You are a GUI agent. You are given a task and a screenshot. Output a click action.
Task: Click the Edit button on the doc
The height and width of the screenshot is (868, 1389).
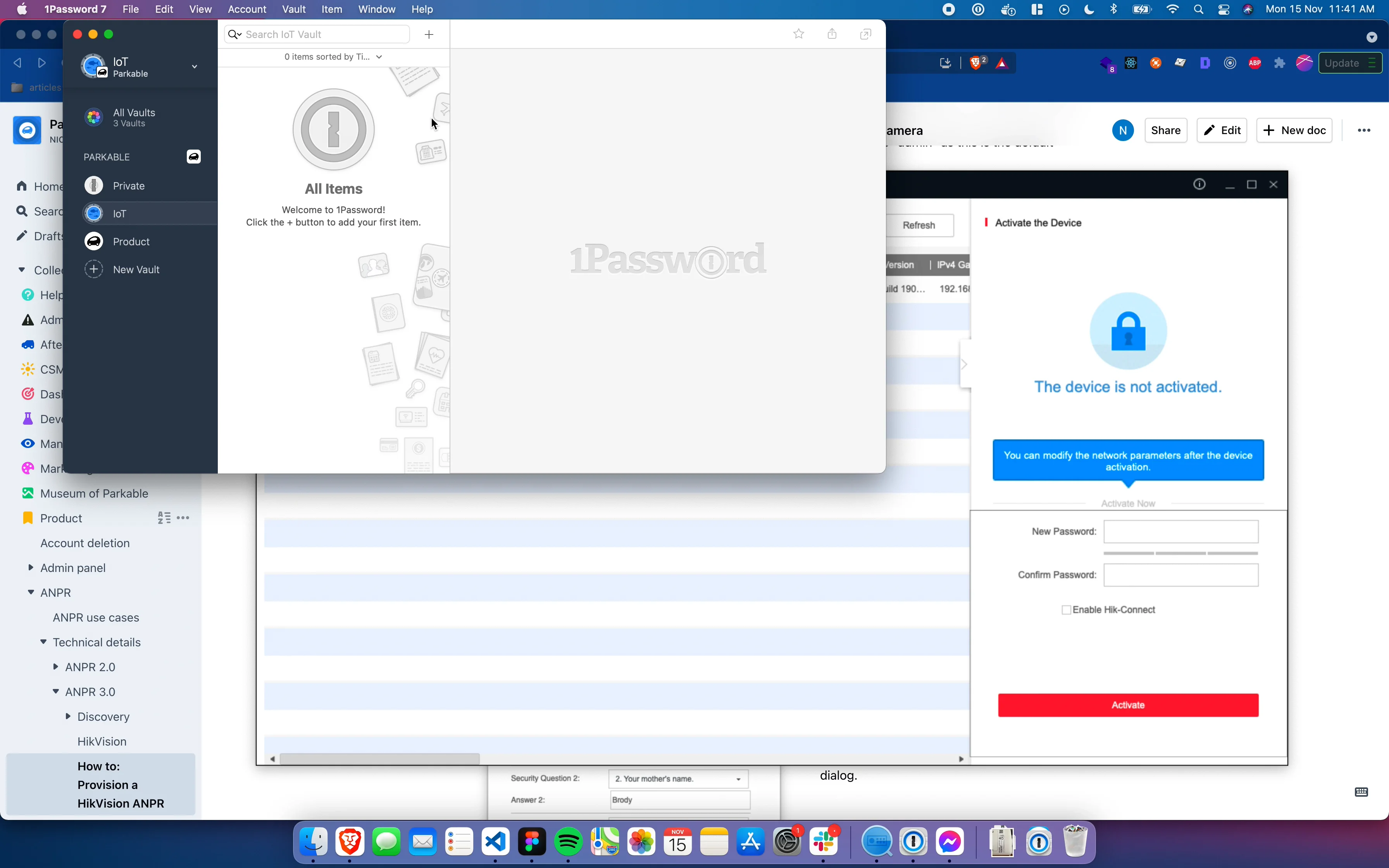click(x=1222, y=130)
